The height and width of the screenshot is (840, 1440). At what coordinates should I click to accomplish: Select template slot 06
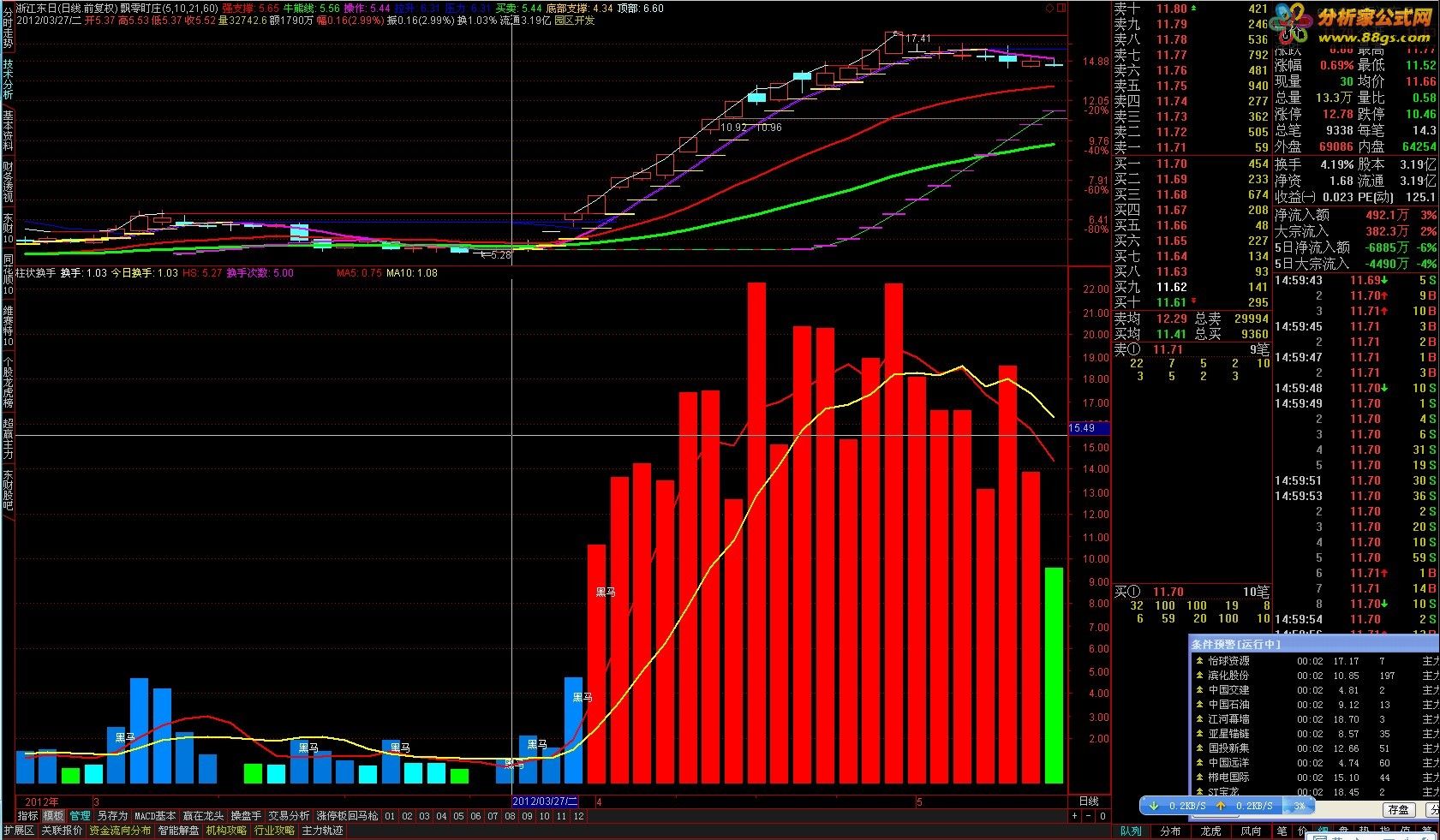[475, 816]
